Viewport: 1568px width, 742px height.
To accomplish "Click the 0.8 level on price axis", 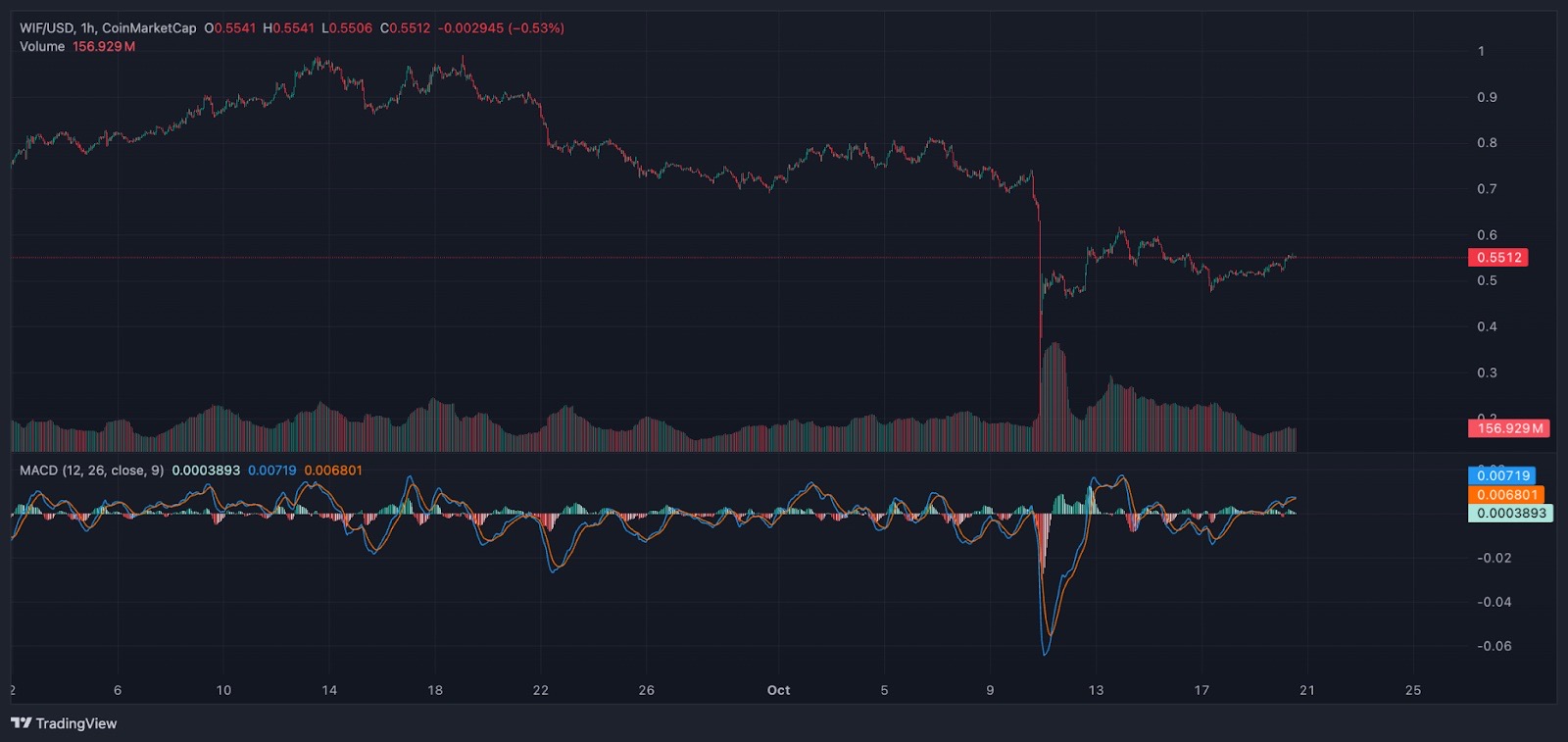I will click(x=1487, y=143).
